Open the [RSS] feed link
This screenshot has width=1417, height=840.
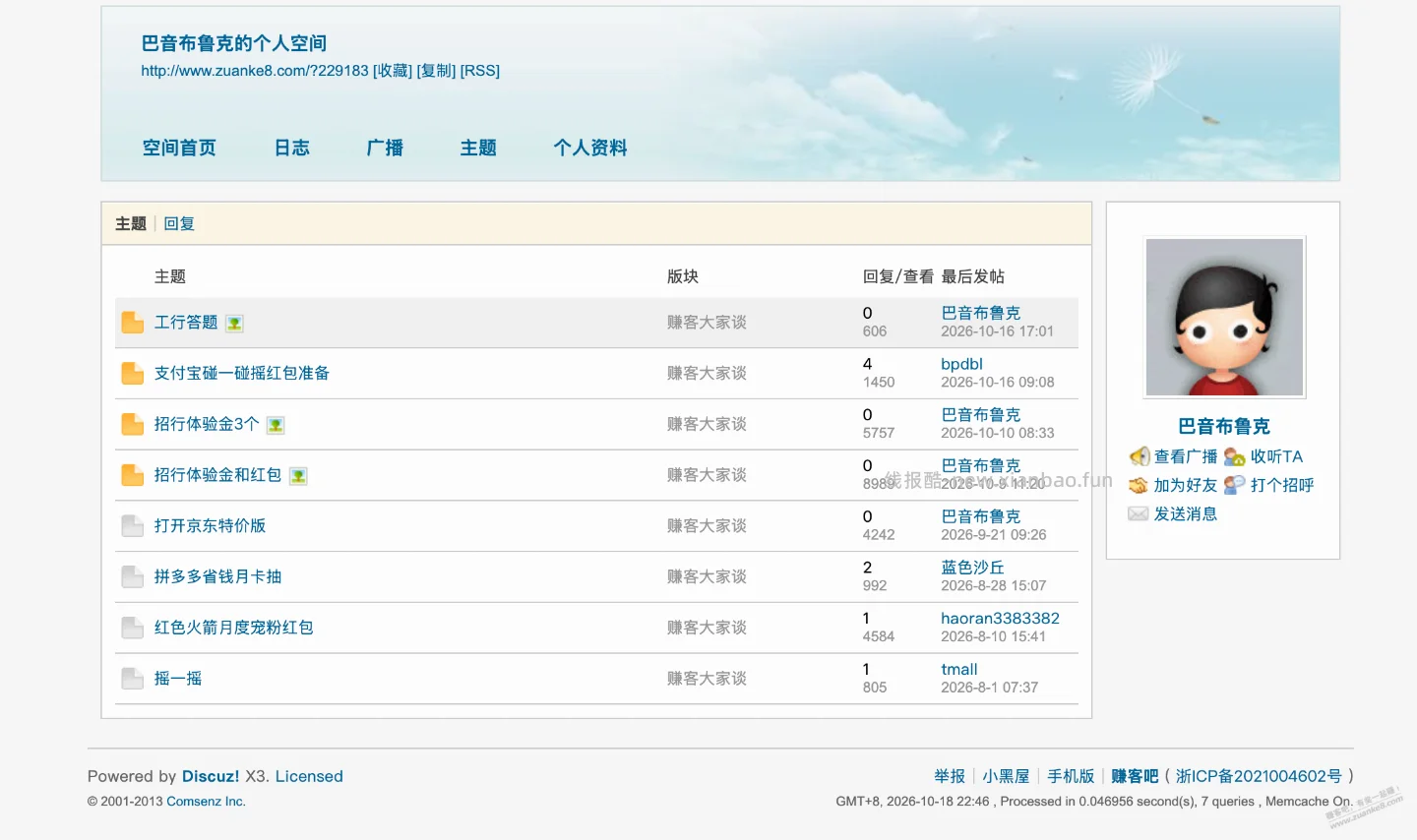[x=480, y=71]
